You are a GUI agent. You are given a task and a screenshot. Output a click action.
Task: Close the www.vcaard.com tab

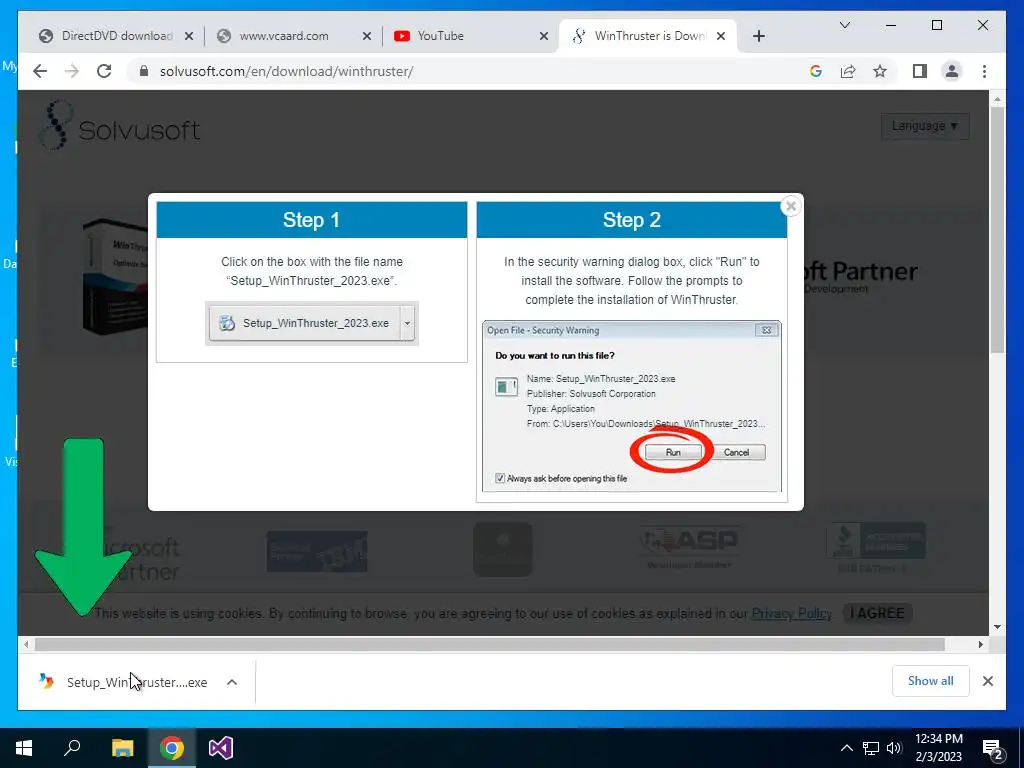click(x=367, y=36)
